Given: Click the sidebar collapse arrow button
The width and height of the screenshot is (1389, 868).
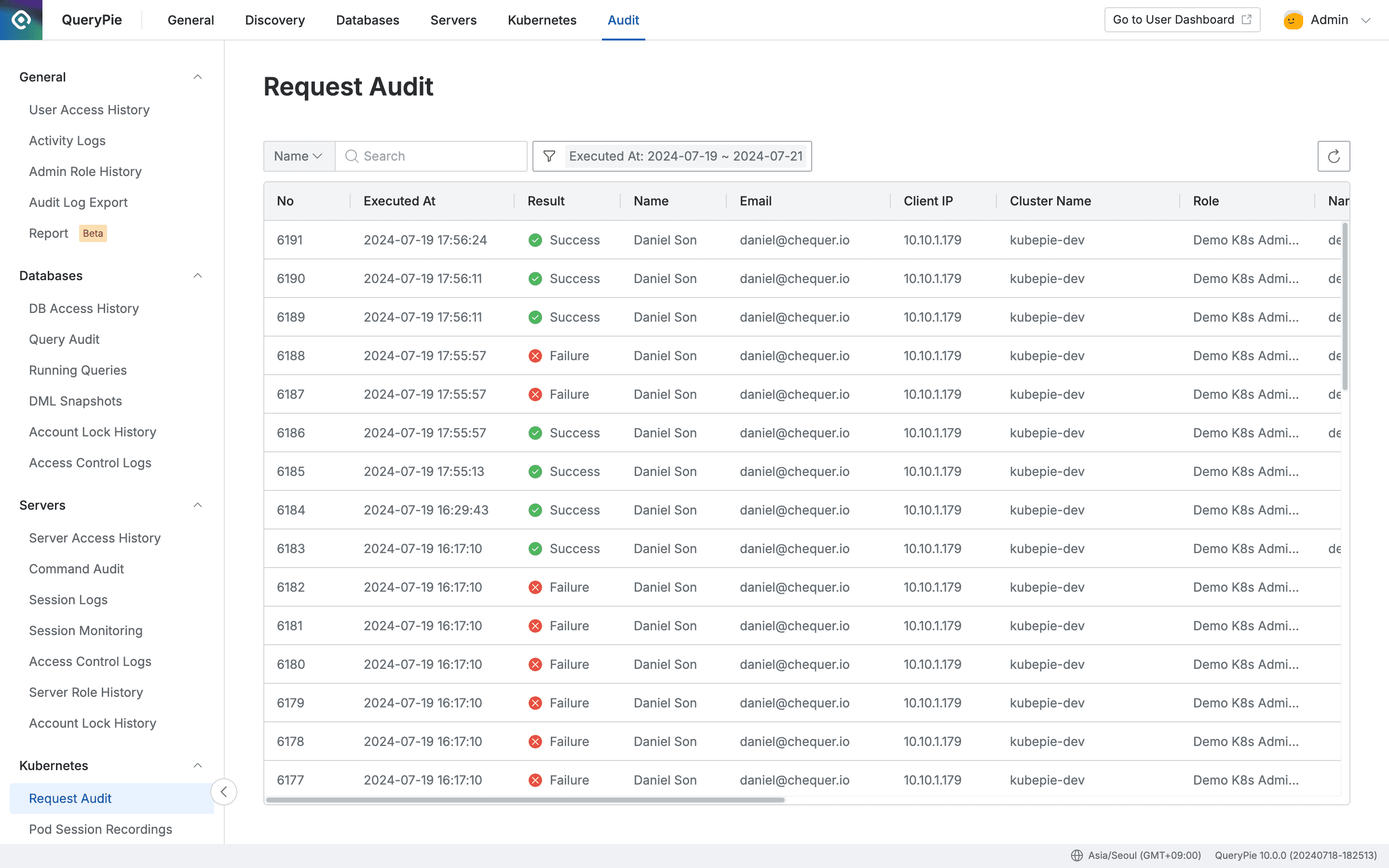Looking at the screenshot, I should pyautogui.click(x=224, y=792).
